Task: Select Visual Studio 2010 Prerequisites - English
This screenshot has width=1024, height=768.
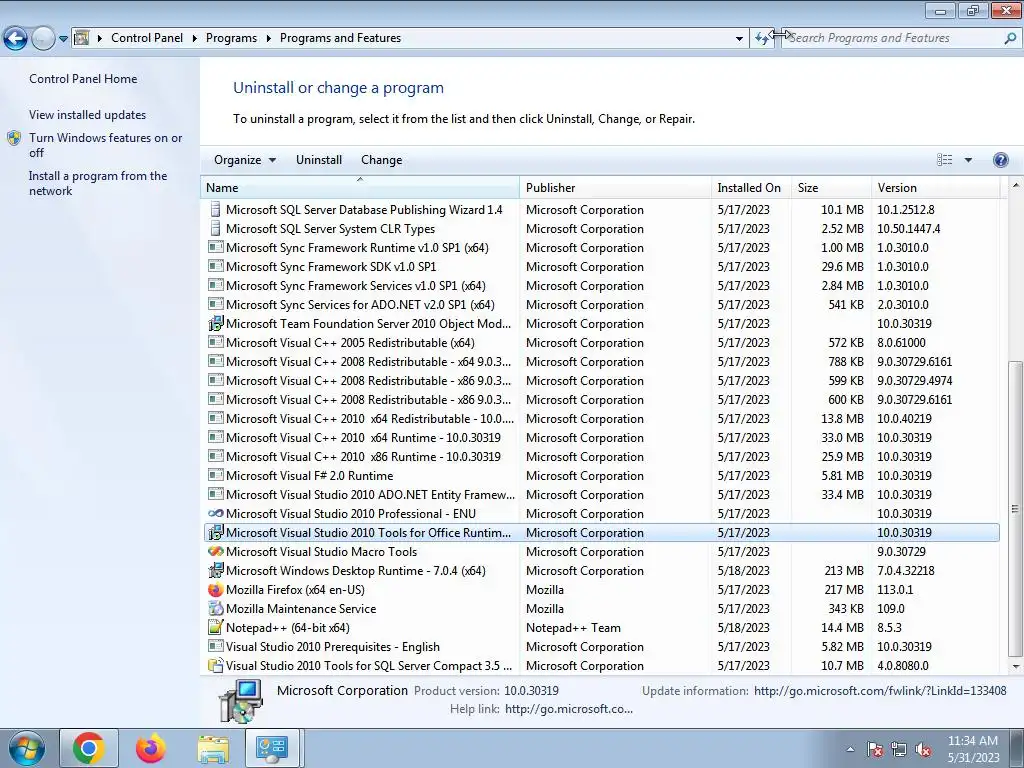Action: pyautogui.click(x=601, y=647)
